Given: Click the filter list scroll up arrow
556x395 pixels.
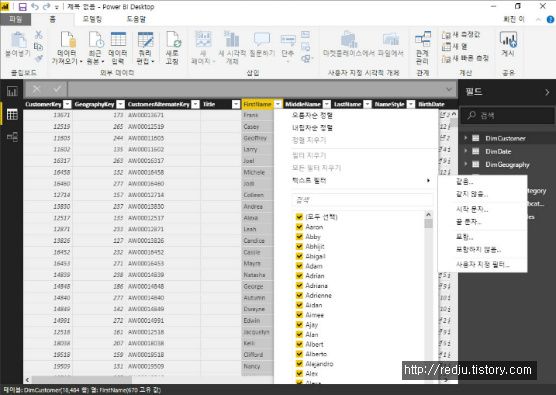Looking at the screenshot, I should coord(428,215).
